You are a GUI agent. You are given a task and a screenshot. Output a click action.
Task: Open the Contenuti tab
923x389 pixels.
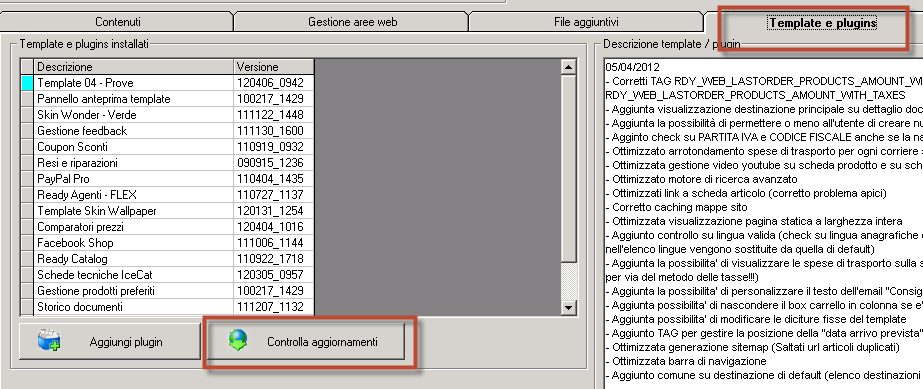118,22
